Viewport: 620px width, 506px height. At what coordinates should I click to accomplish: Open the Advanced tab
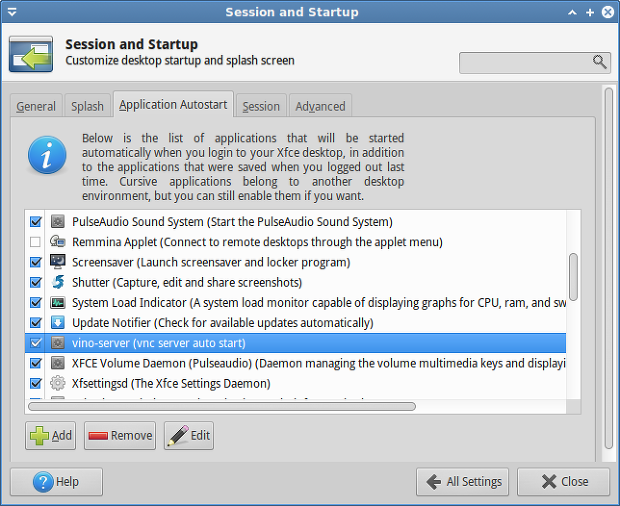coord(320,106)
